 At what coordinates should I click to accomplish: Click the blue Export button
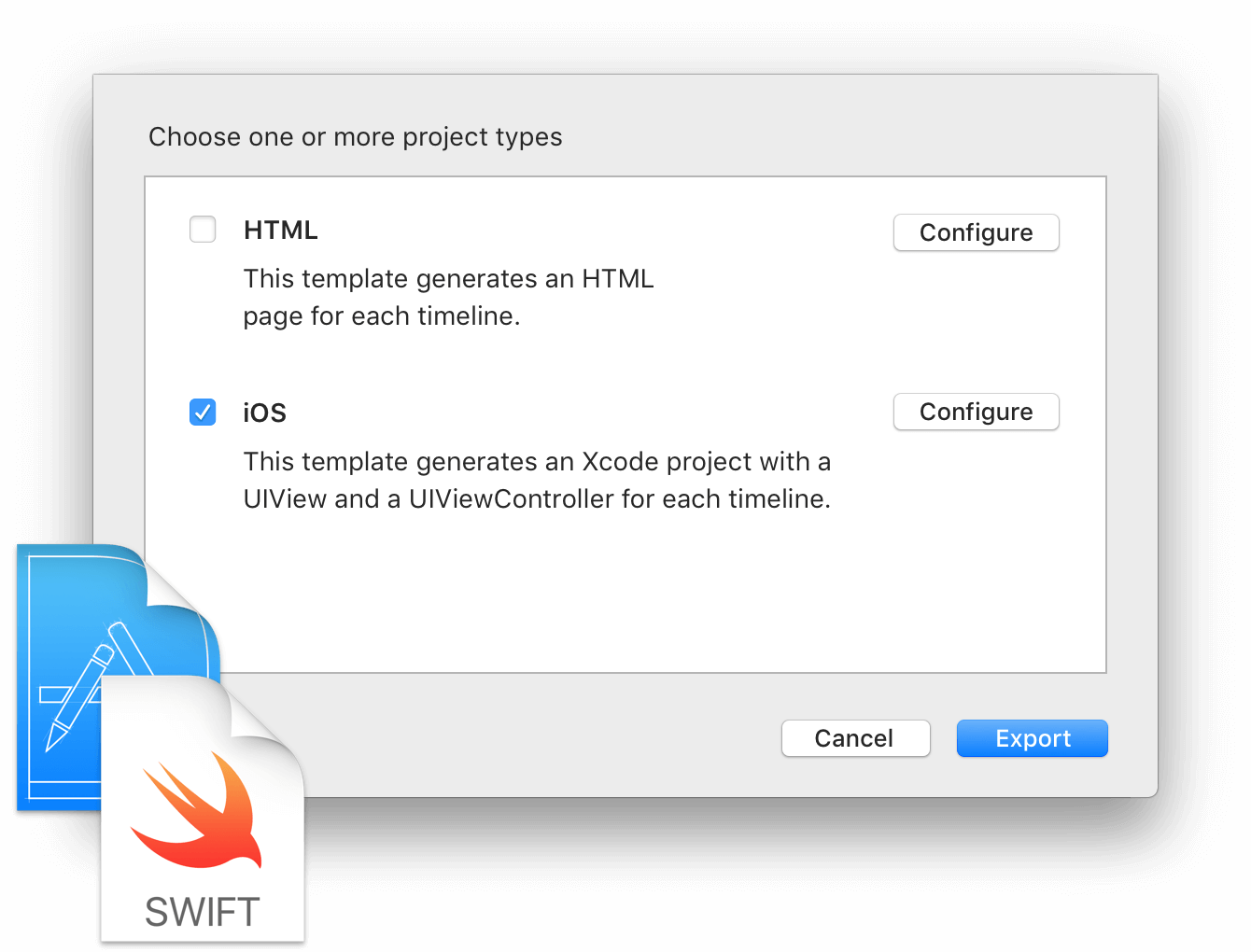[x=1033, y=738]
